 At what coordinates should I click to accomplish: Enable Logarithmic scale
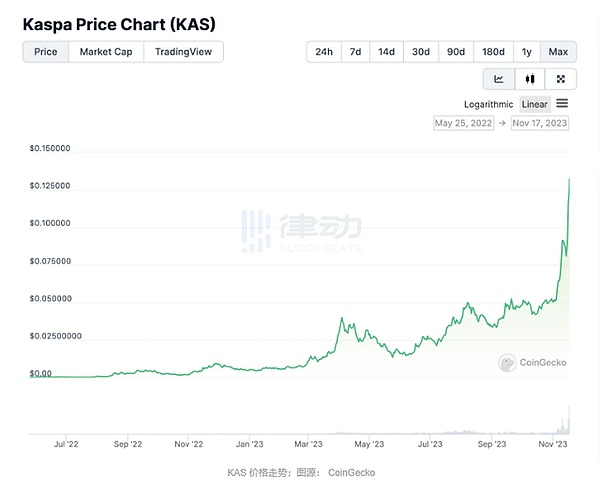(x=488, y=104)
